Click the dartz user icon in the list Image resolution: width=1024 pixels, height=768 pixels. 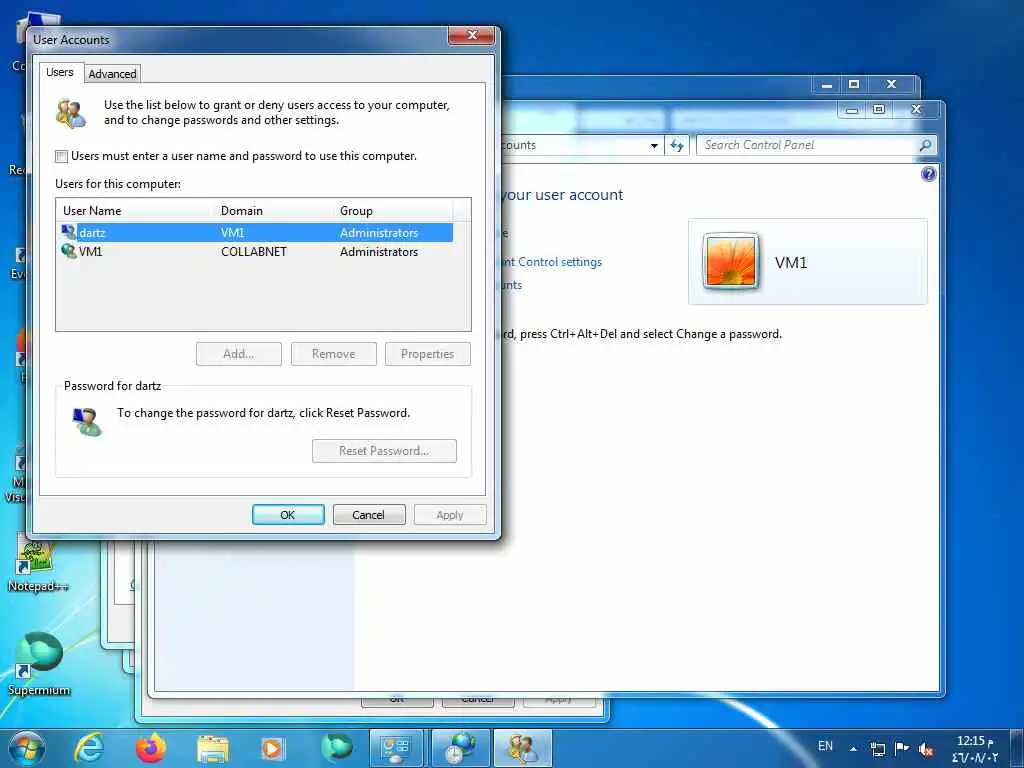click(x=69, y=232)
